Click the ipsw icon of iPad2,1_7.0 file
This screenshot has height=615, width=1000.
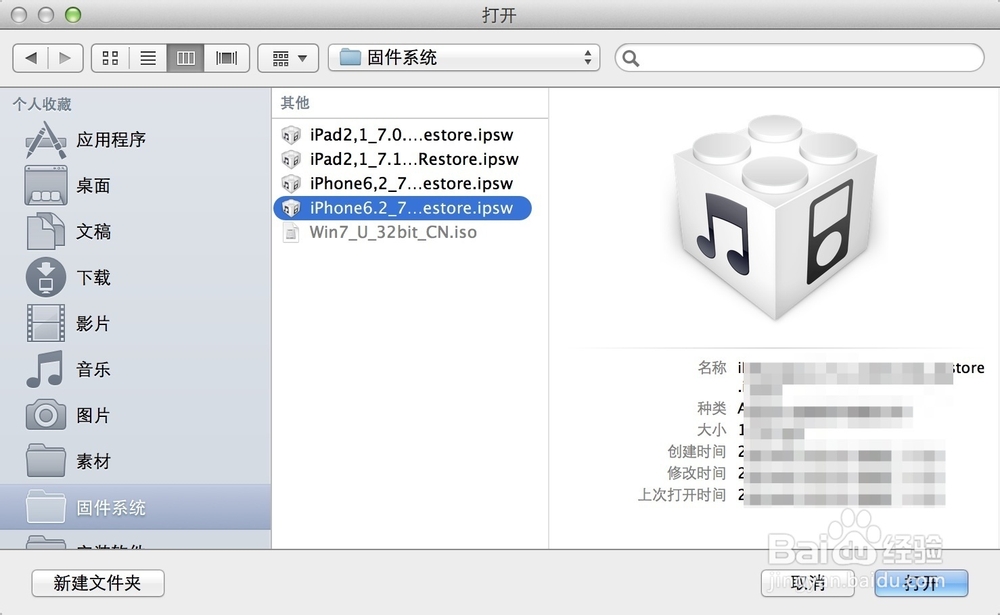(291, 135)
